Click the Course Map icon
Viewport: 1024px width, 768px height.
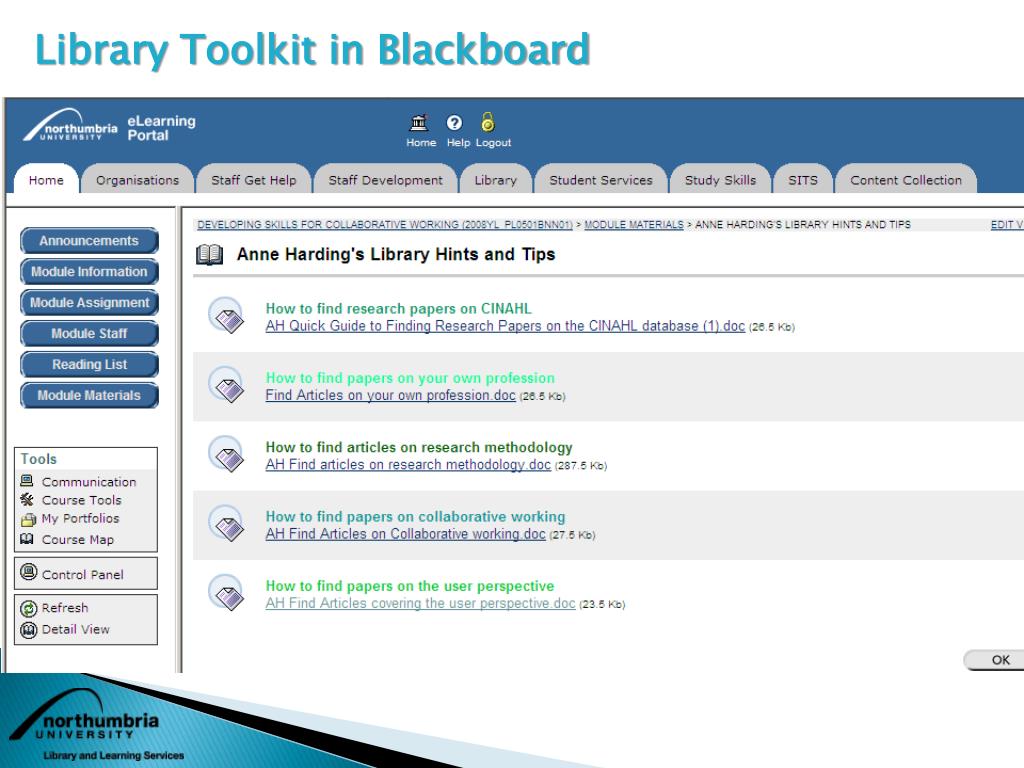27,539
